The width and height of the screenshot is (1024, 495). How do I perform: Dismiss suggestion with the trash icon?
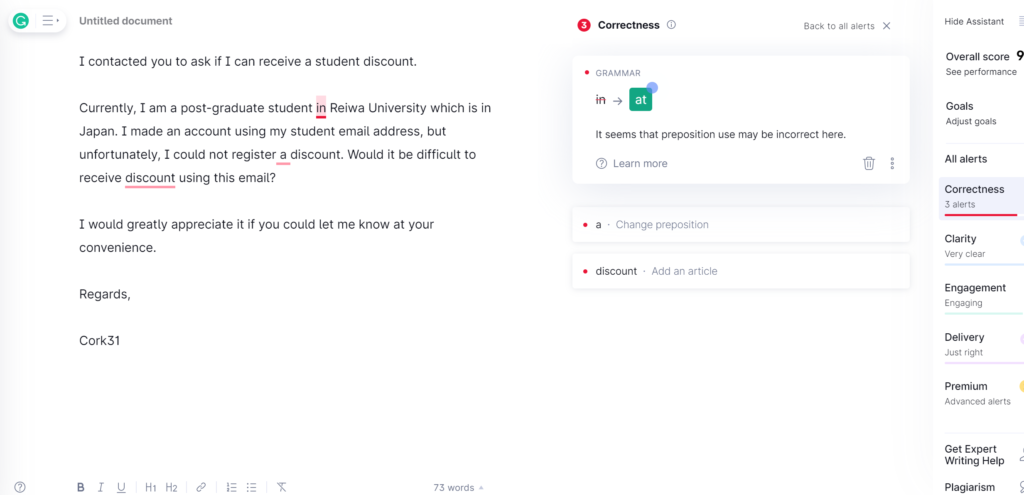869,163
